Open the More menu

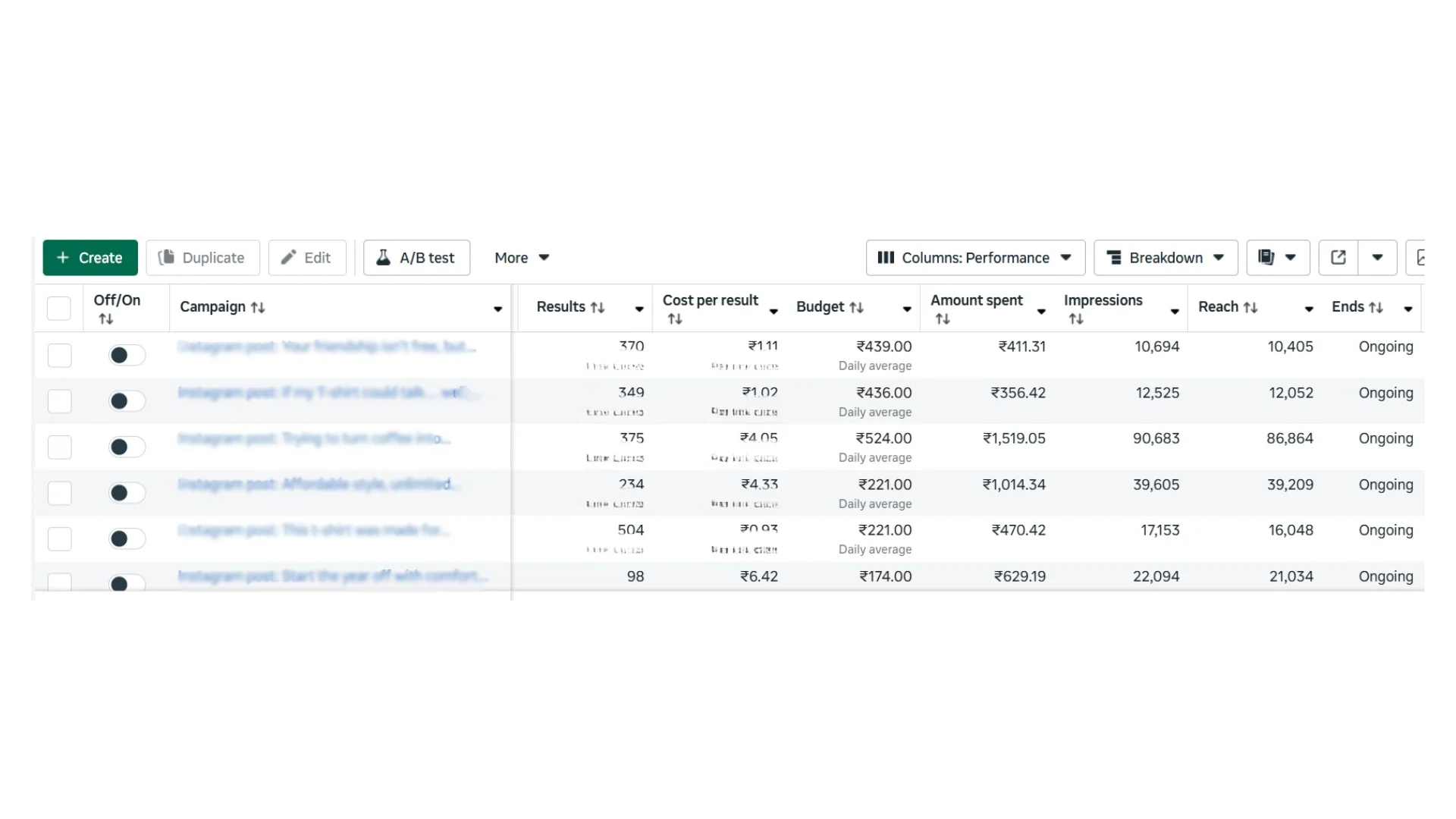522,258
